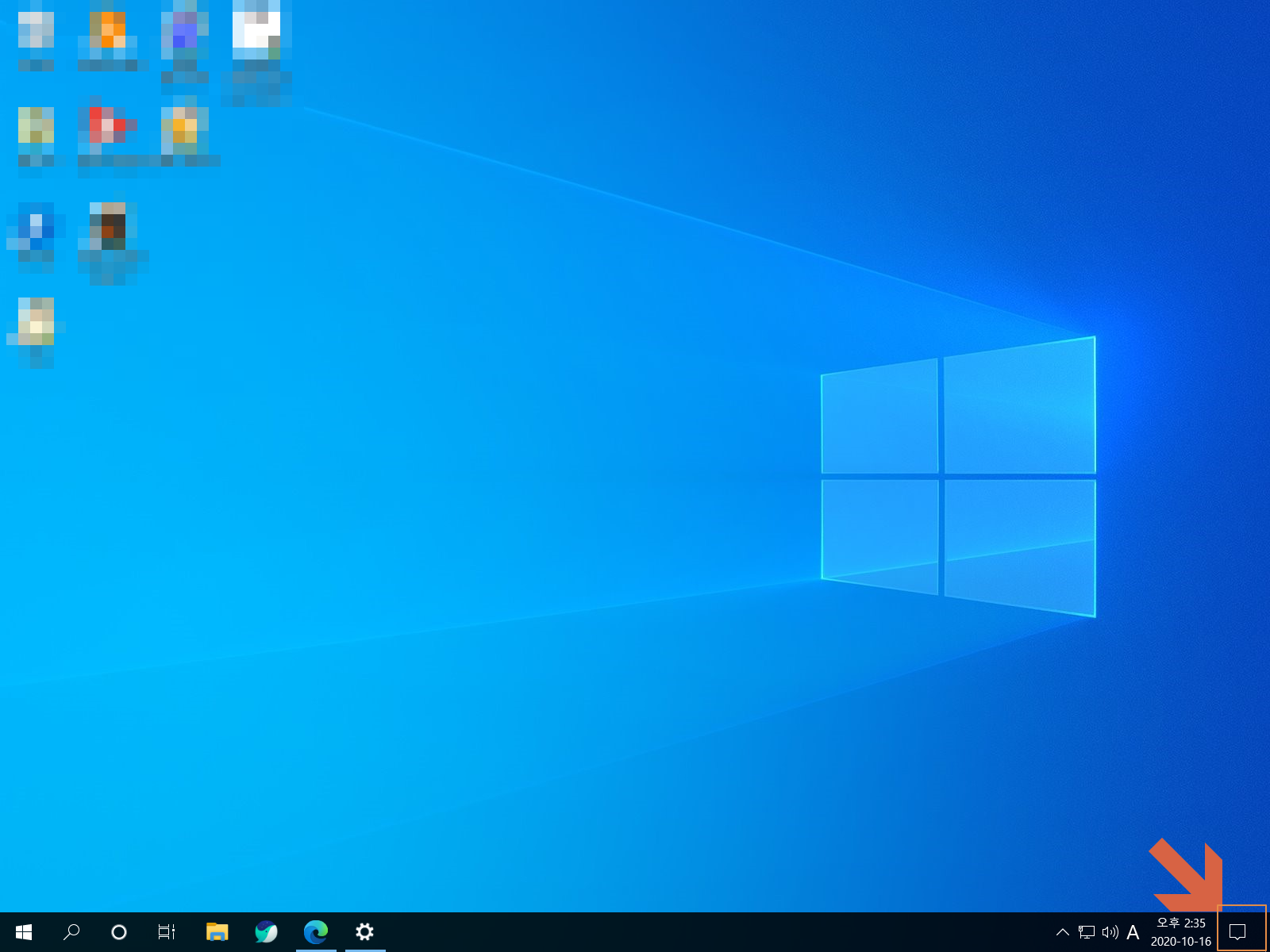The image size is (1270, 952).
Task: Open the volume speaker tray icon
Action: point(1110,932)
